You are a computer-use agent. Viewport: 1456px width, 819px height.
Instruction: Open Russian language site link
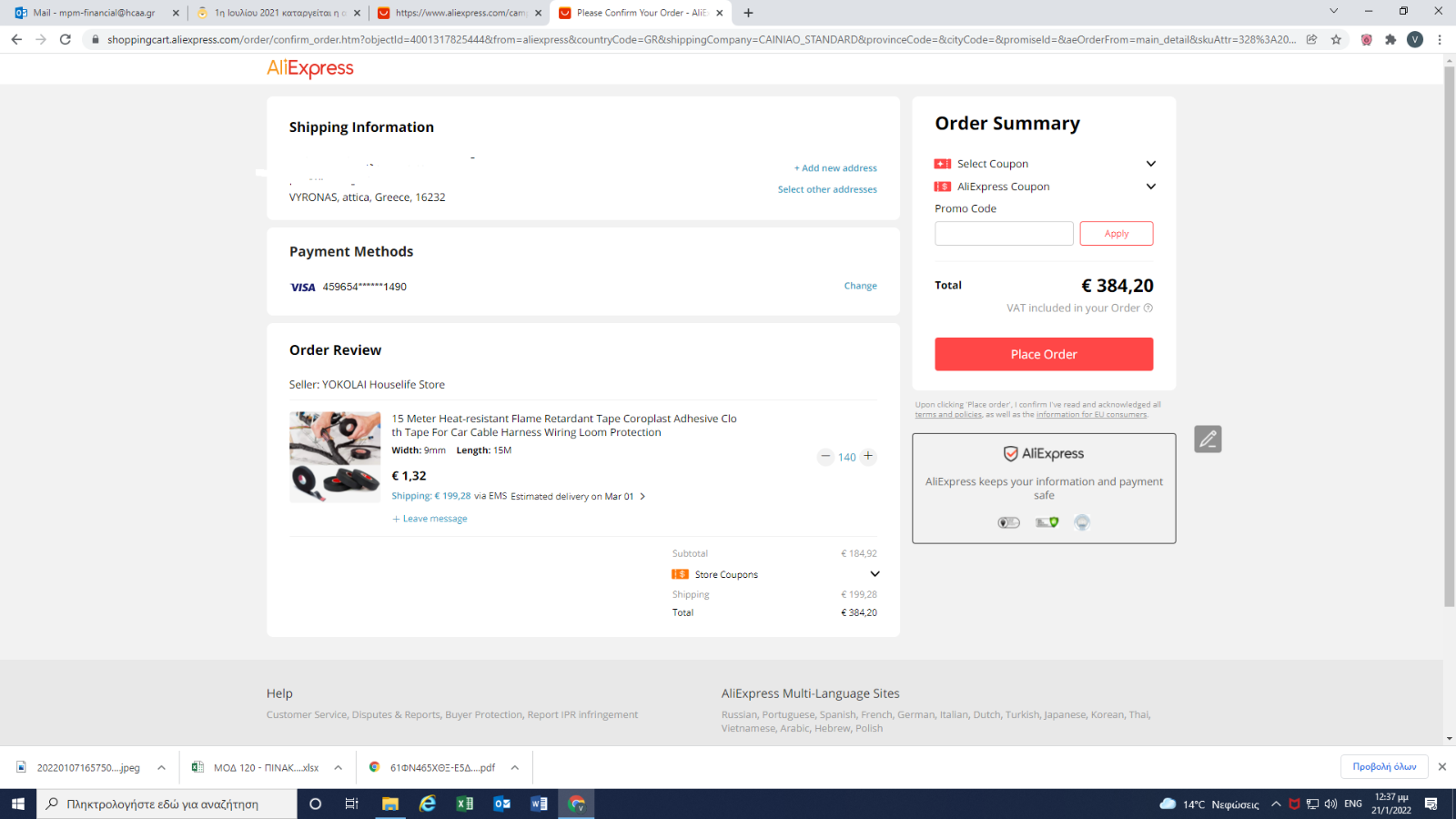click(x=739, y=715)
